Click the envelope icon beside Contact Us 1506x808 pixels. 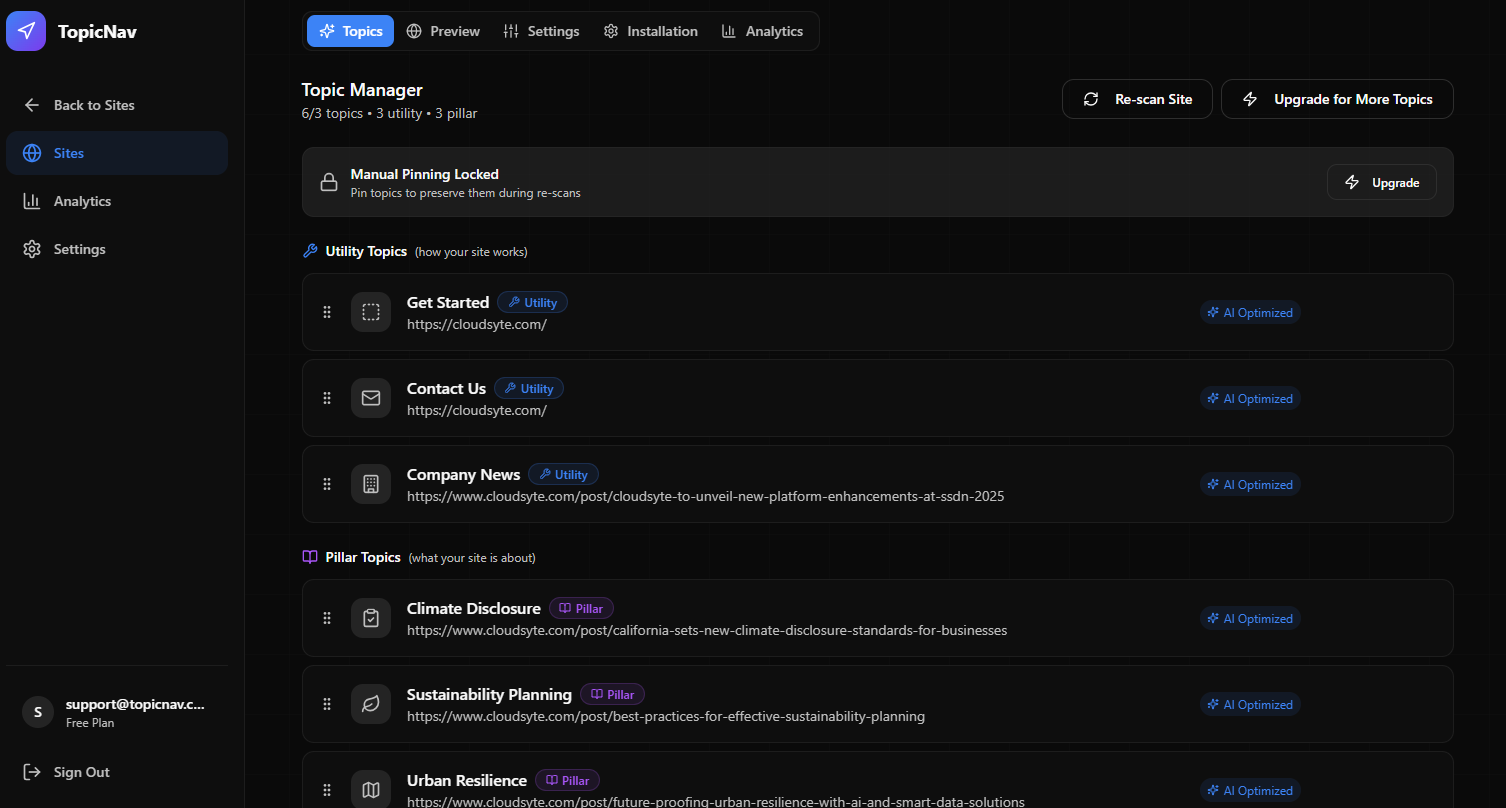pyautogui.click(x=371, y=397)
